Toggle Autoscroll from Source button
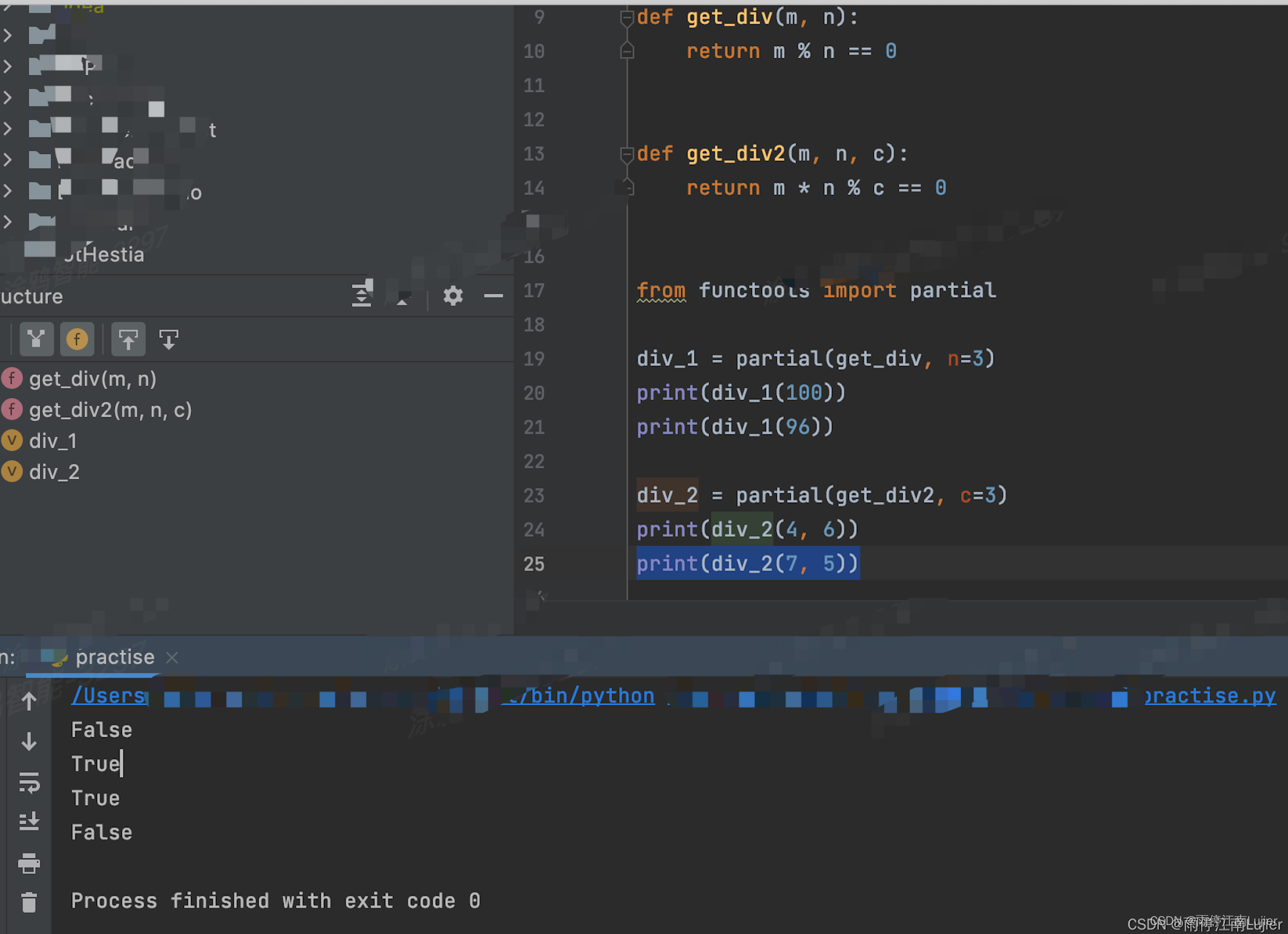 click(169, 339)
